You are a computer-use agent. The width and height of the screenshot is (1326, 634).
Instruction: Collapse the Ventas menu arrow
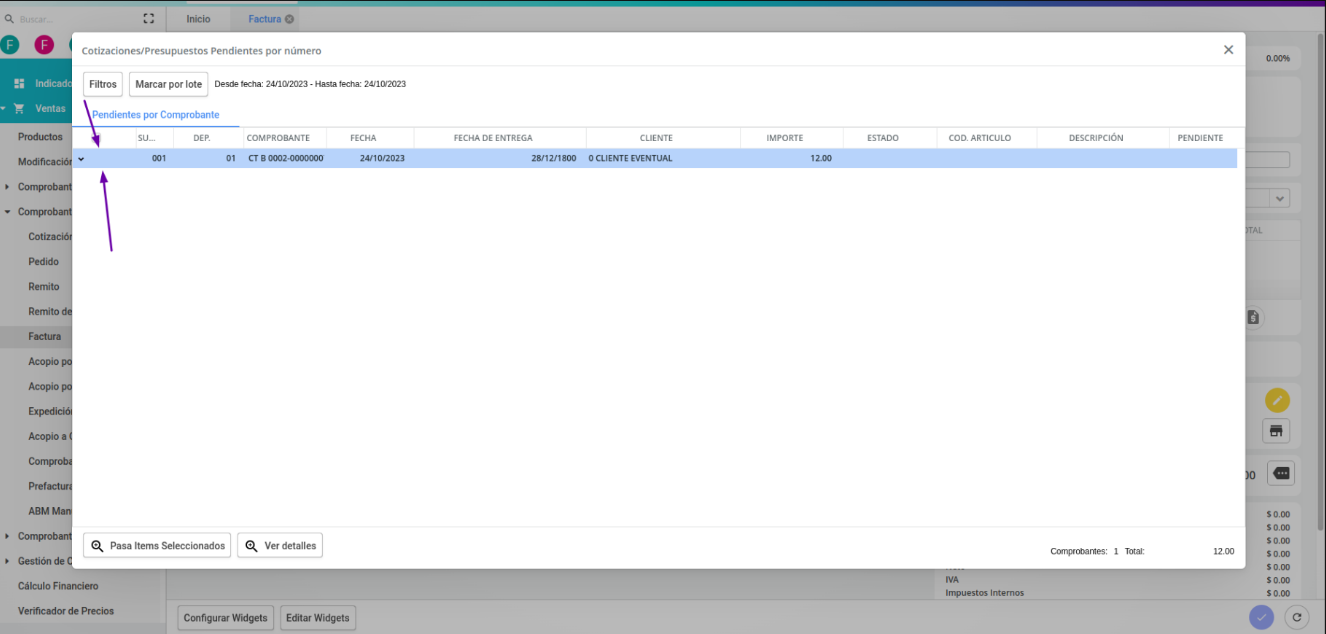click(x=4, y=108)
